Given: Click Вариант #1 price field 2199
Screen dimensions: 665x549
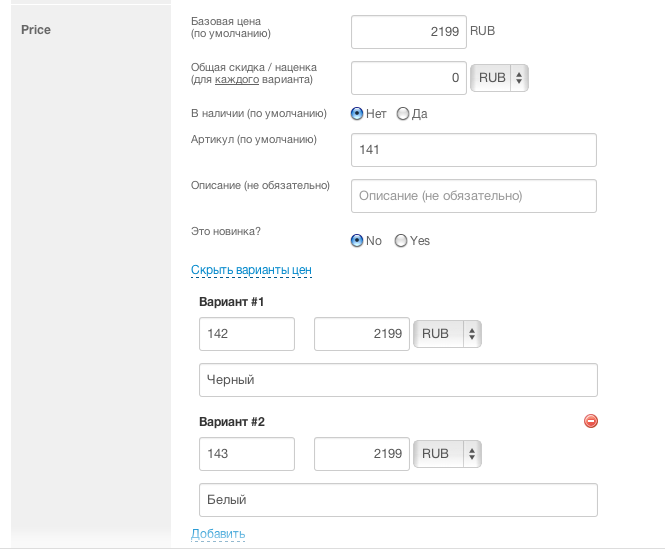Looking at the screenshot, I should coord(361,334).
